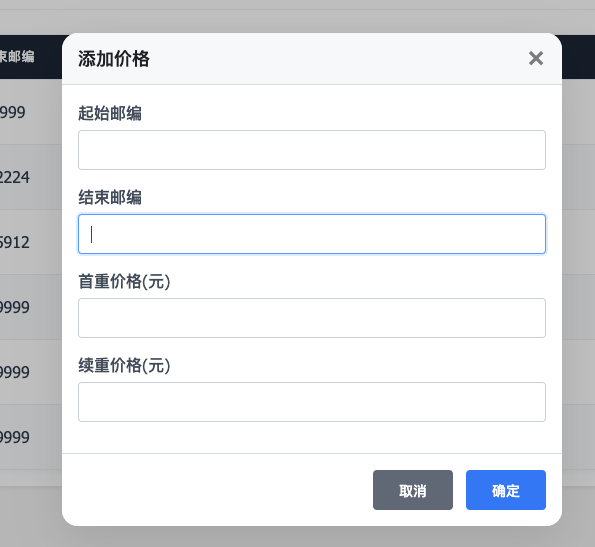The image size is (595, 547).
Task: Click inside the 结束邮编 text box
Action: [x=312, y=234]
